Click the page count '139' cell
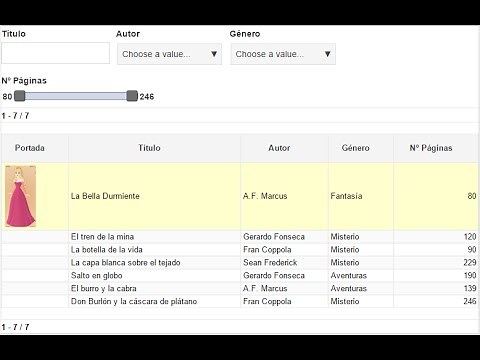The image size is (480, 360). [x=436, y=289]
